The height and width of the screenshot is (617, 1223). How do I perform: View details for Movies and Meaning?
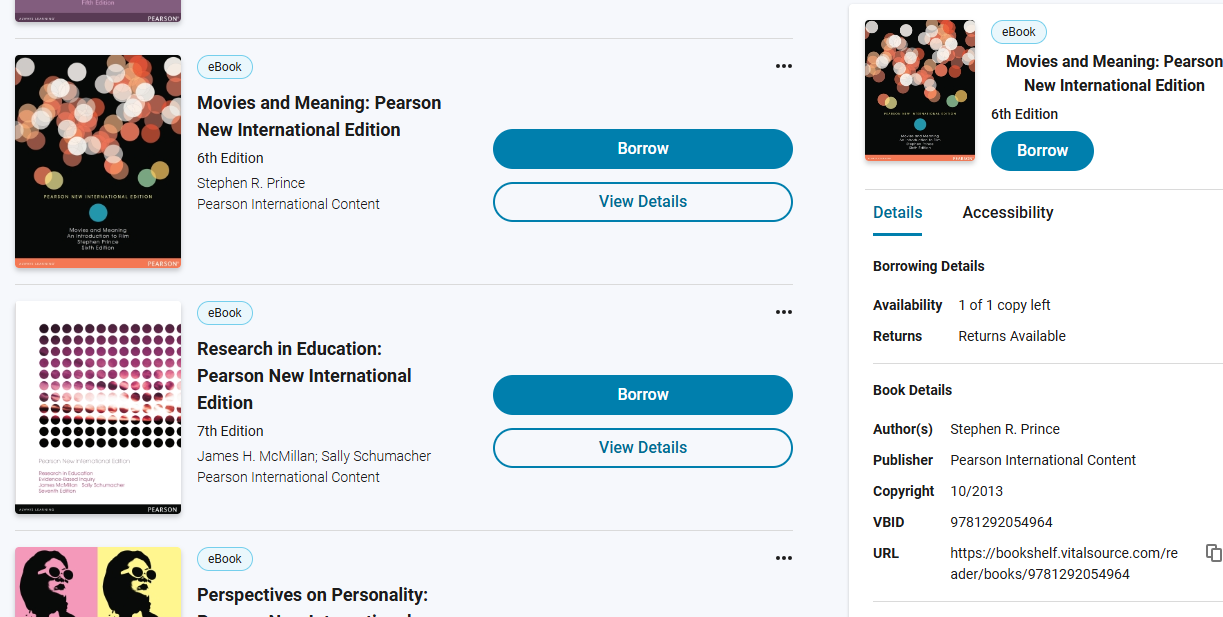coord(642,201)
